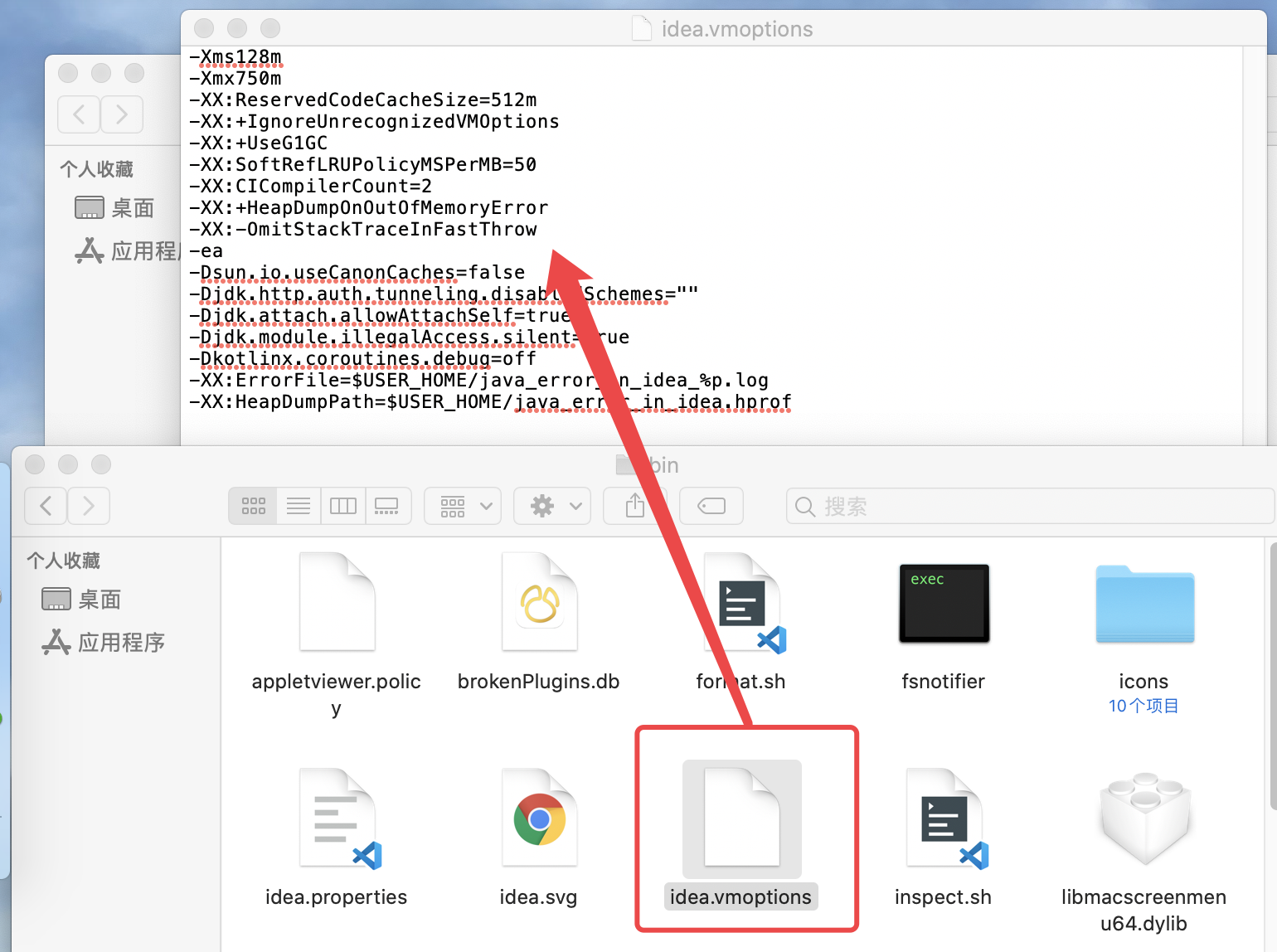Select the inspect.sh script icon
Screen dimensions: 1277x952
coord(946,818)
